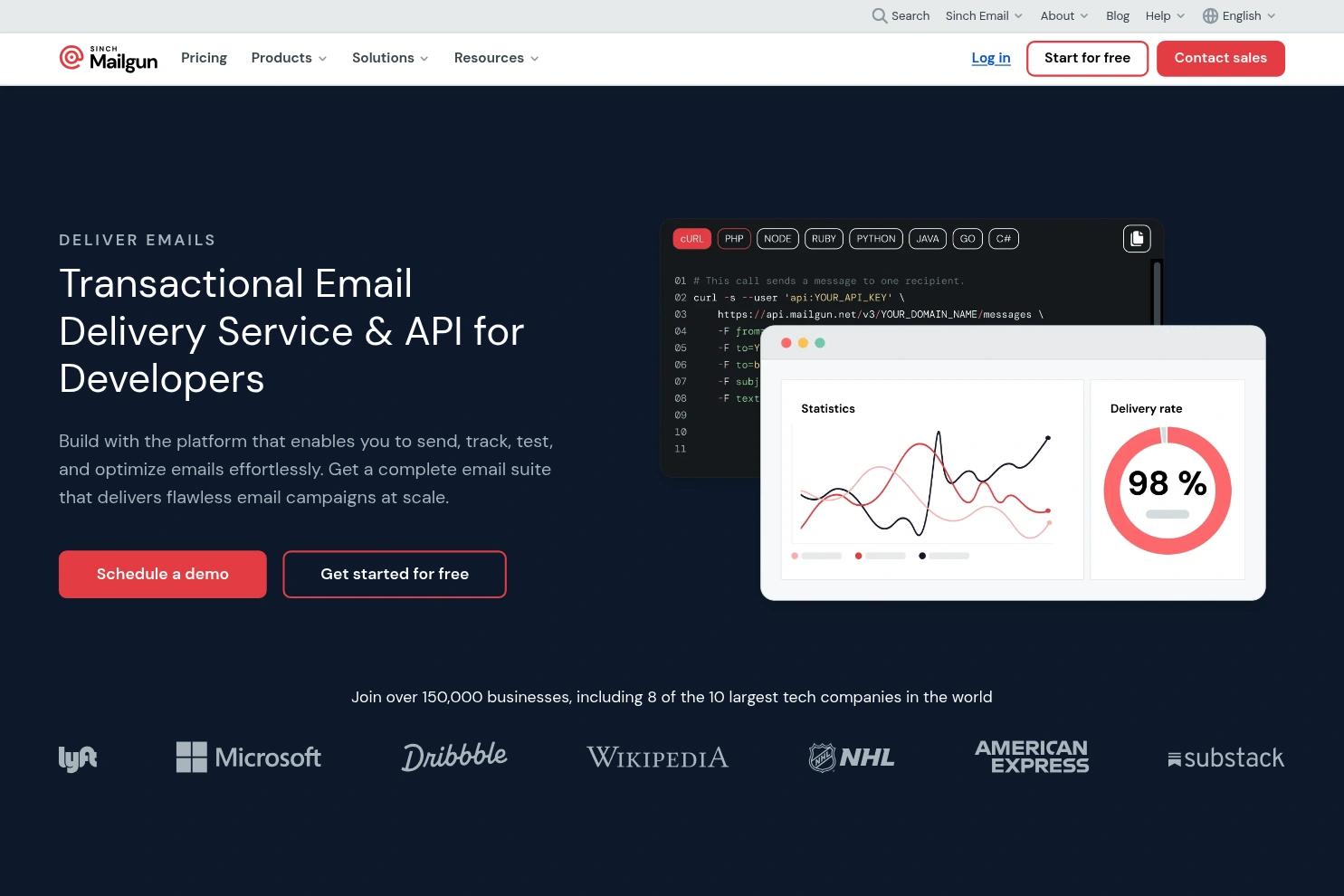Screen dimensions: 1344x896
Task: Click the 'Build with the platform' paragraph
Action: [306, 469]
